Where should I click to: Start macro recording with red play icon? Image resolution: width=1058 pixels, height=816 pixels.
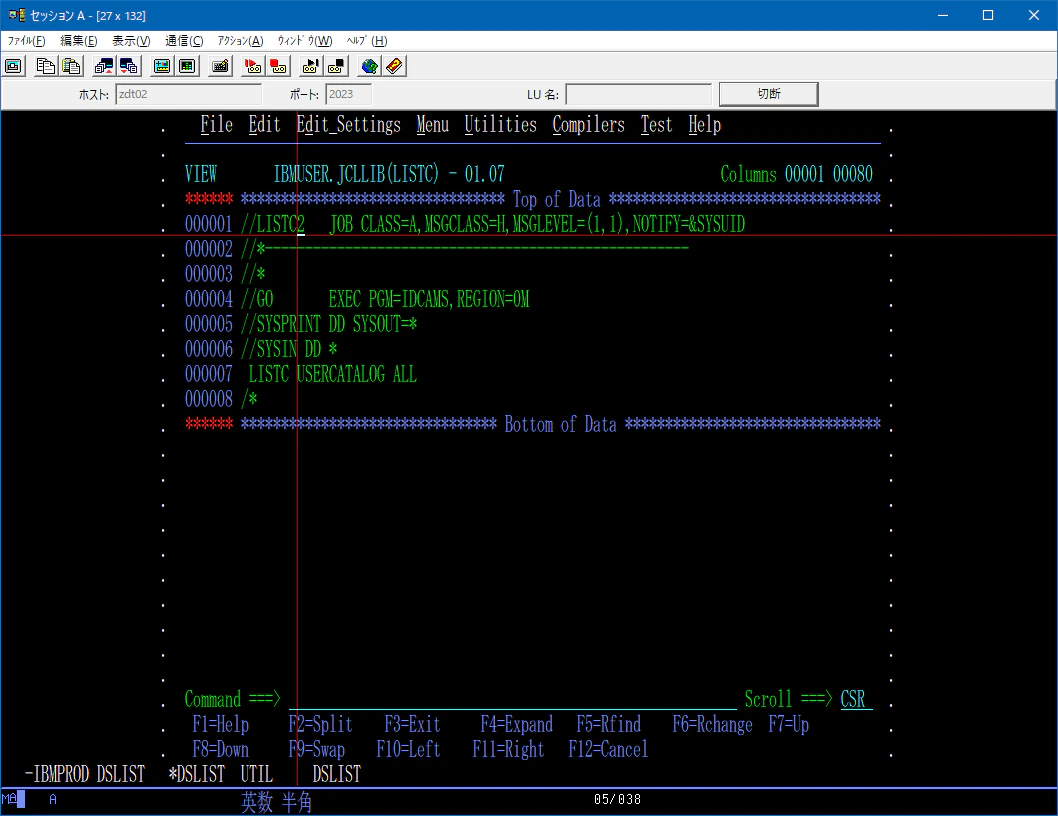point(253,66)
